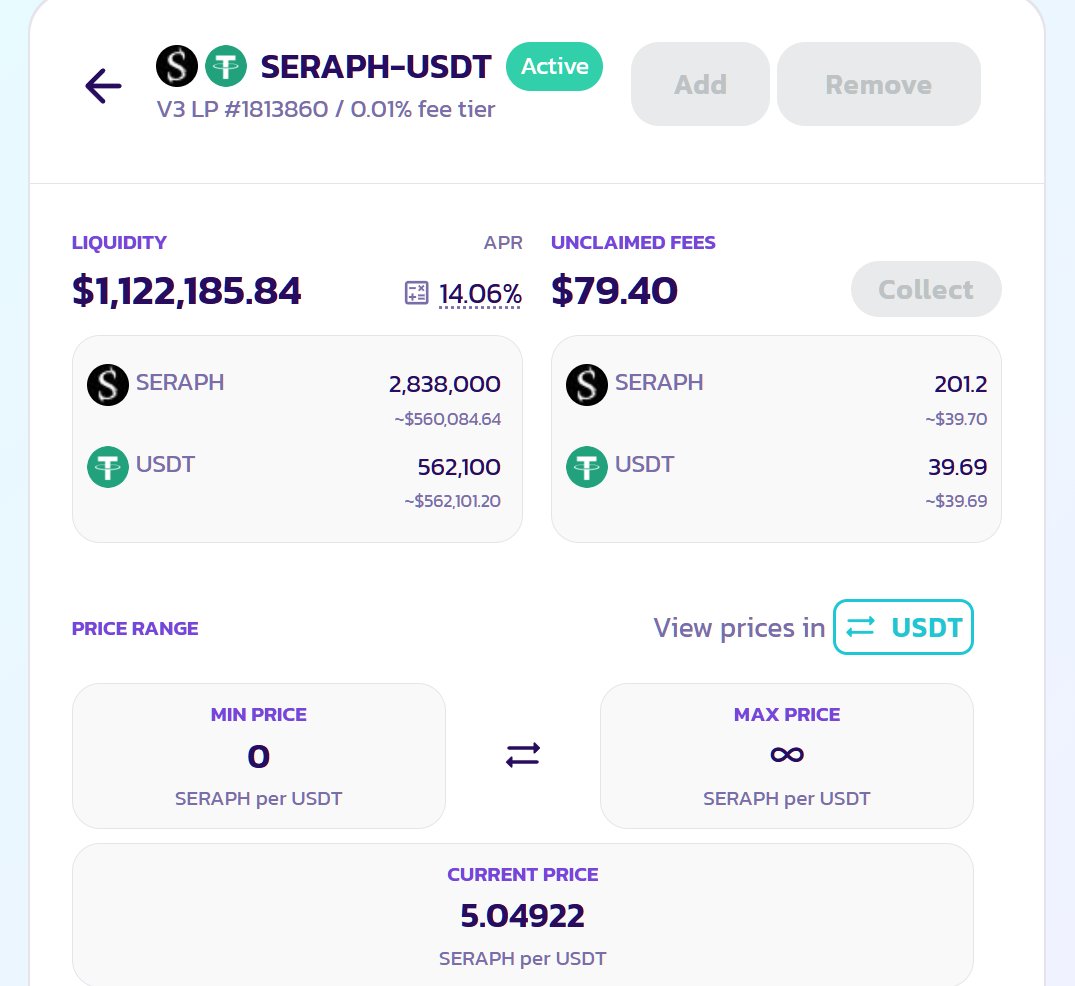Click the Remove liquidity button
The image size is (1075, 986).
[878, 84]
